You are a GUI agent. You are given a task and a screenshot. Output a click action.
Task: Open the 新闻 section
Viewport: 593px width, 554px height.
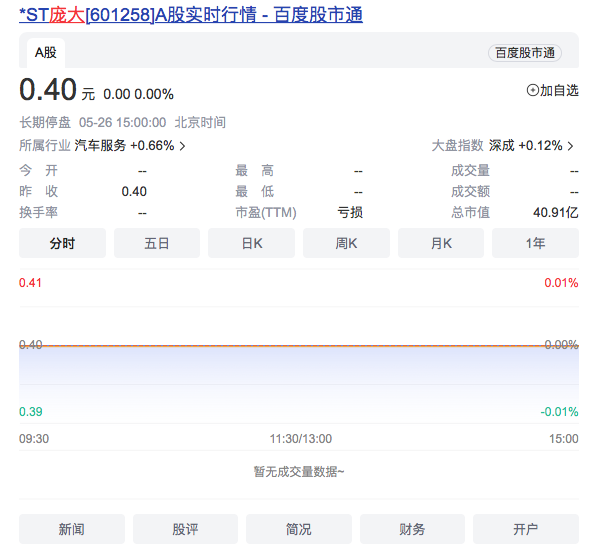pyautogui.click(x=72, y=529)
